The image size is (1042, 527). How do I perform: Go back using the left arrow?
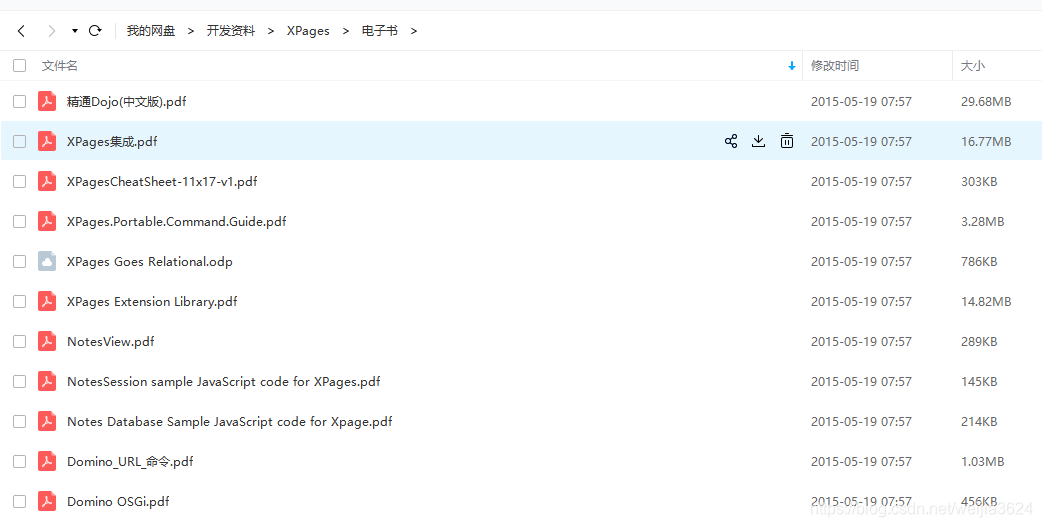(x=21, y=31)
